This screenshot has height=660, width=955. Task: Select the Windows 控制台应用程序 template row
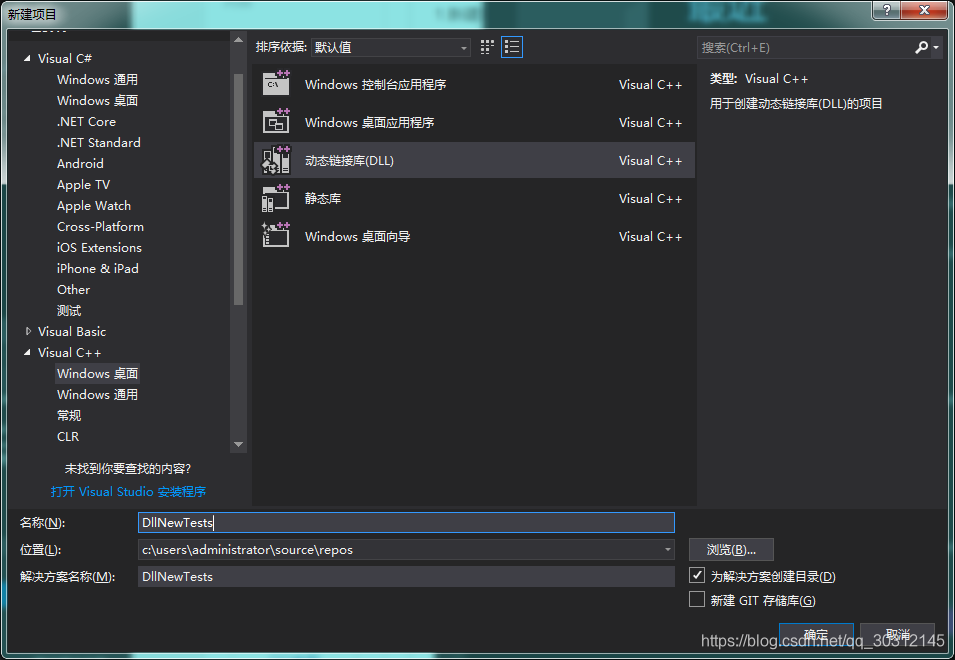pos(474,84)
